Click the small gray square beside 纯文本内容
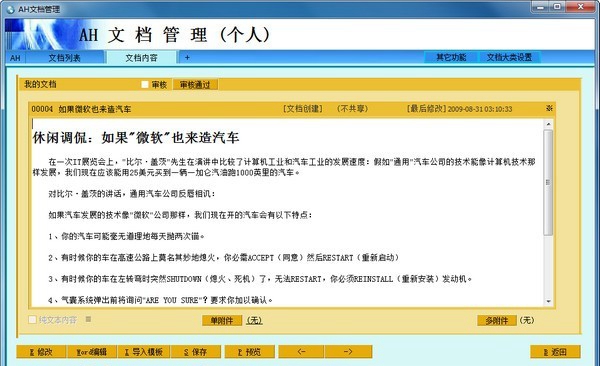This screenshot has height=366, width=600. (88, 319)
